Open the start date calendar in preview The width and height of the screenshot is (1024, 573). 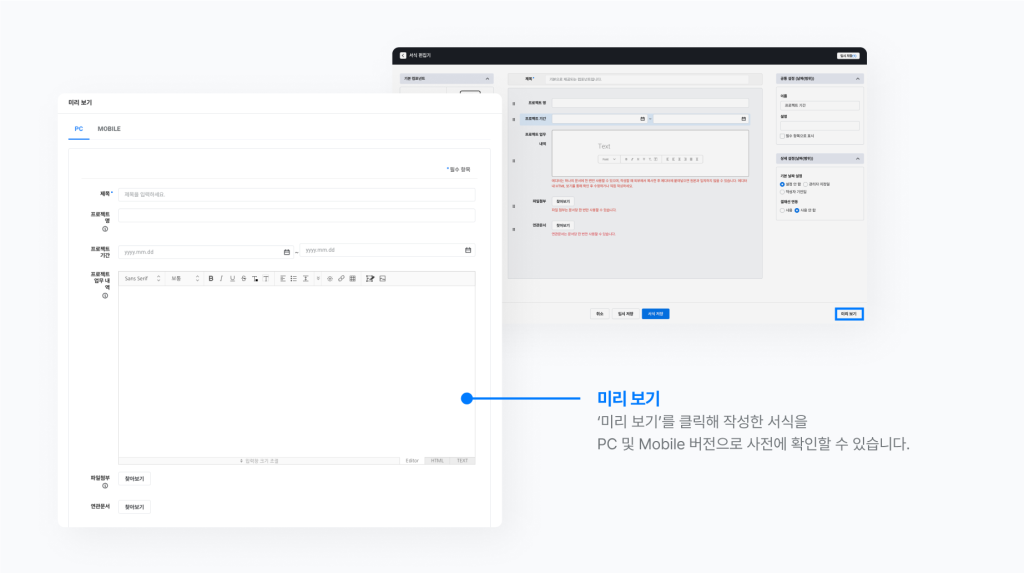(287, 252)
